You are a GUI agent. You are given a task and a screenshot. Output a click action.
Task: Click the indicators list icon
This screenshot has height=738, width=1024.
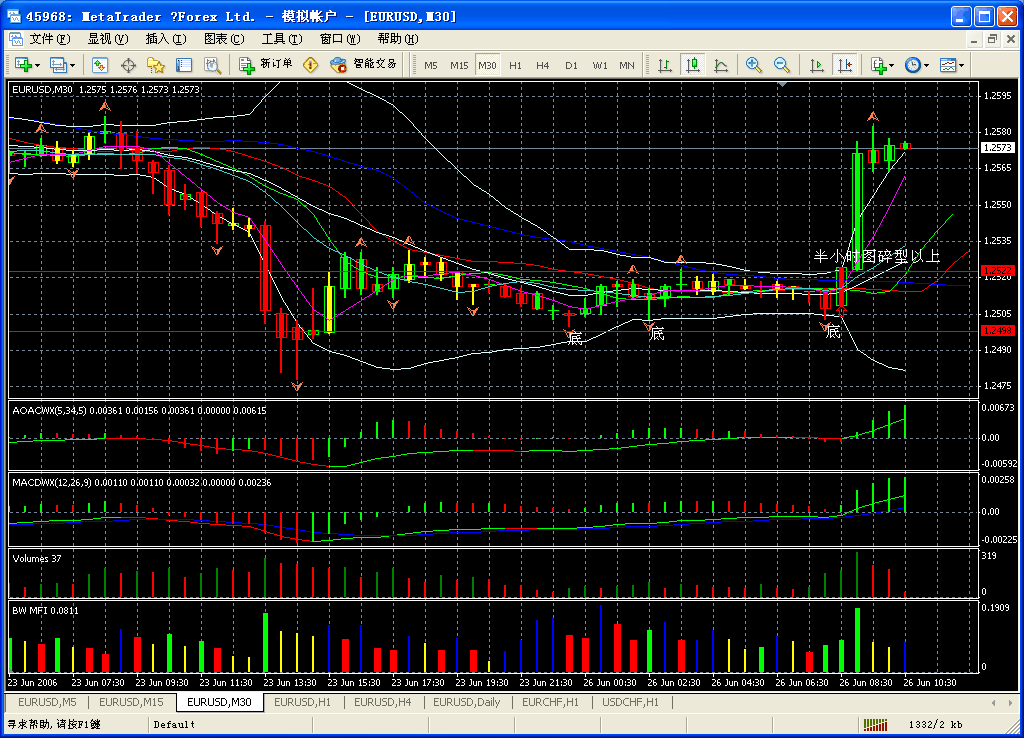[878, 65]
